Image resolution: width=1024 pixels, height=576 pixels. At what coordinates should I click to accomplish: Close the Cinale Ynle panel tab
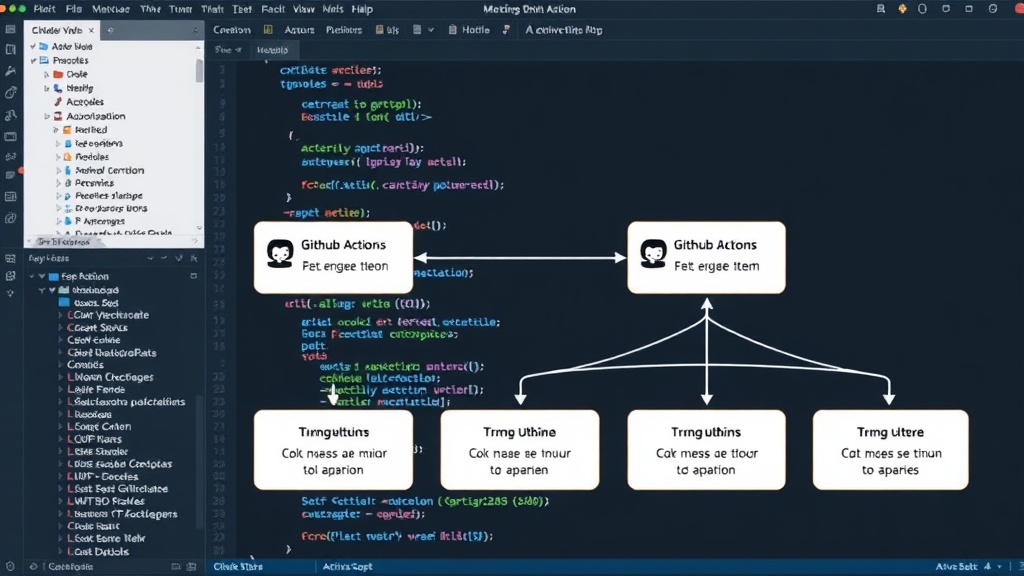click(91, 30)
